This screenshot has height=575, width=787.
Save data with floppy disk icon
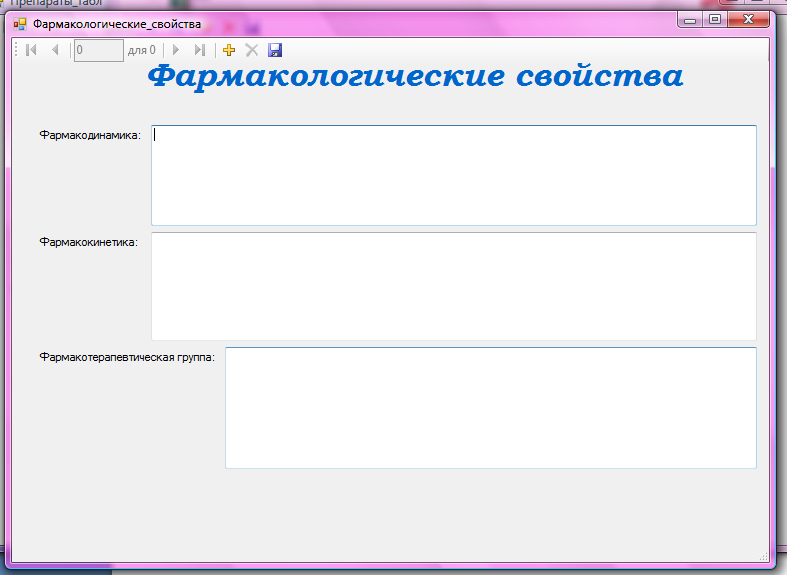click(x=275, y=50)
